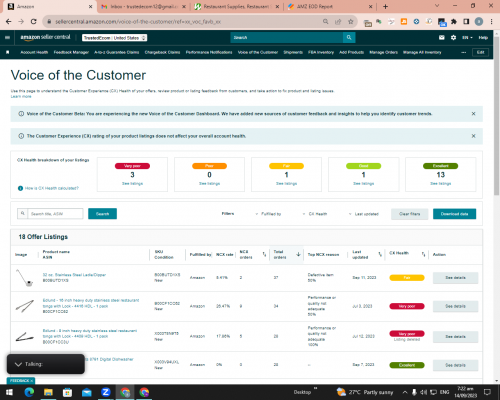Screen dimensions: 500x400
Task: Open the Seller Central hamburger menu
Action: (x=7, y=38)
